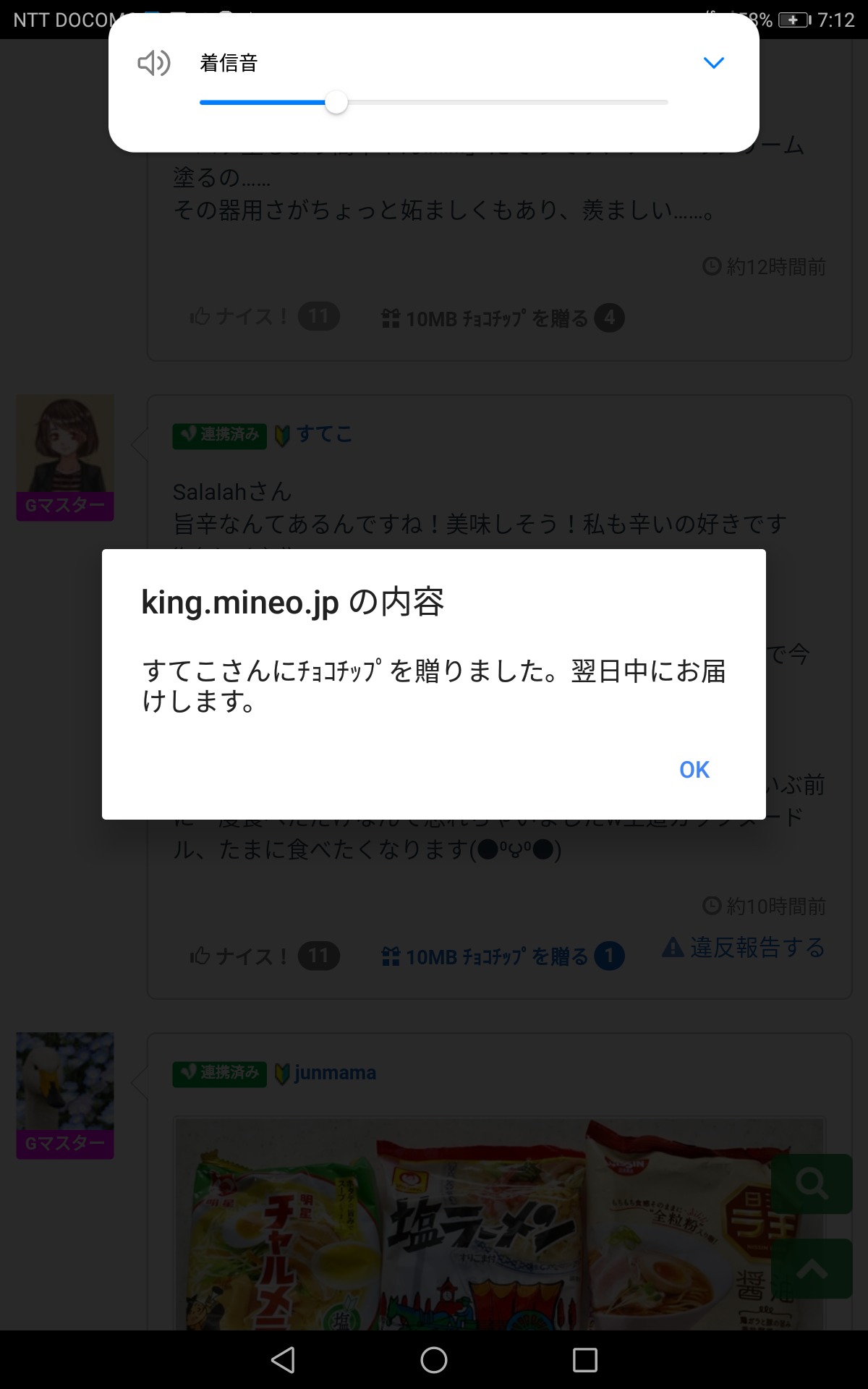Open the Android back navigation

283,1360
